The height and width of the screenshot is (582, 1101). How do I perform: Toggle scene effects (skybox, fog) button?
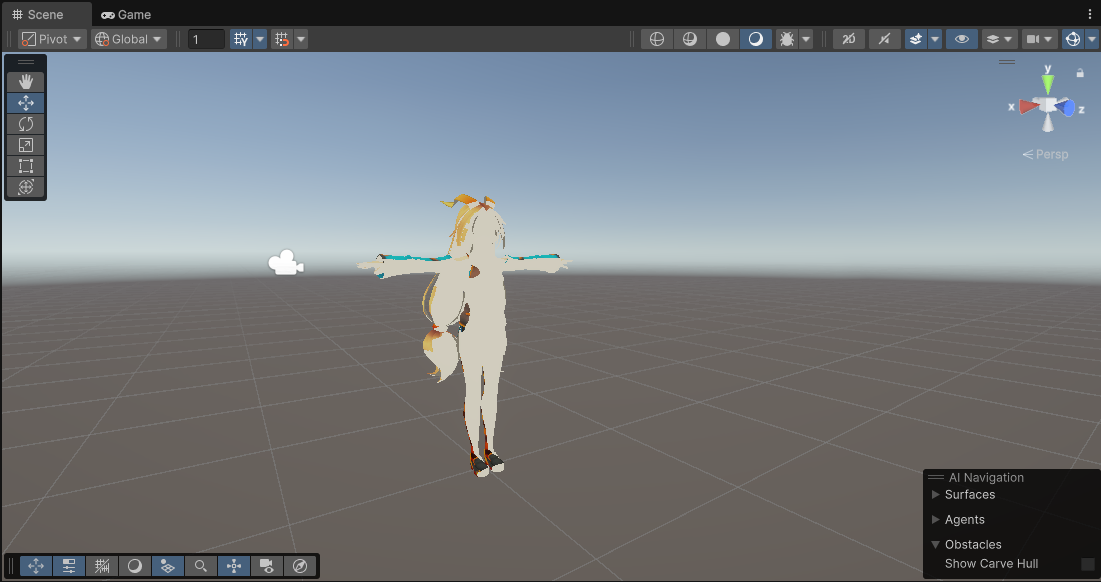[x=916, y=39]
